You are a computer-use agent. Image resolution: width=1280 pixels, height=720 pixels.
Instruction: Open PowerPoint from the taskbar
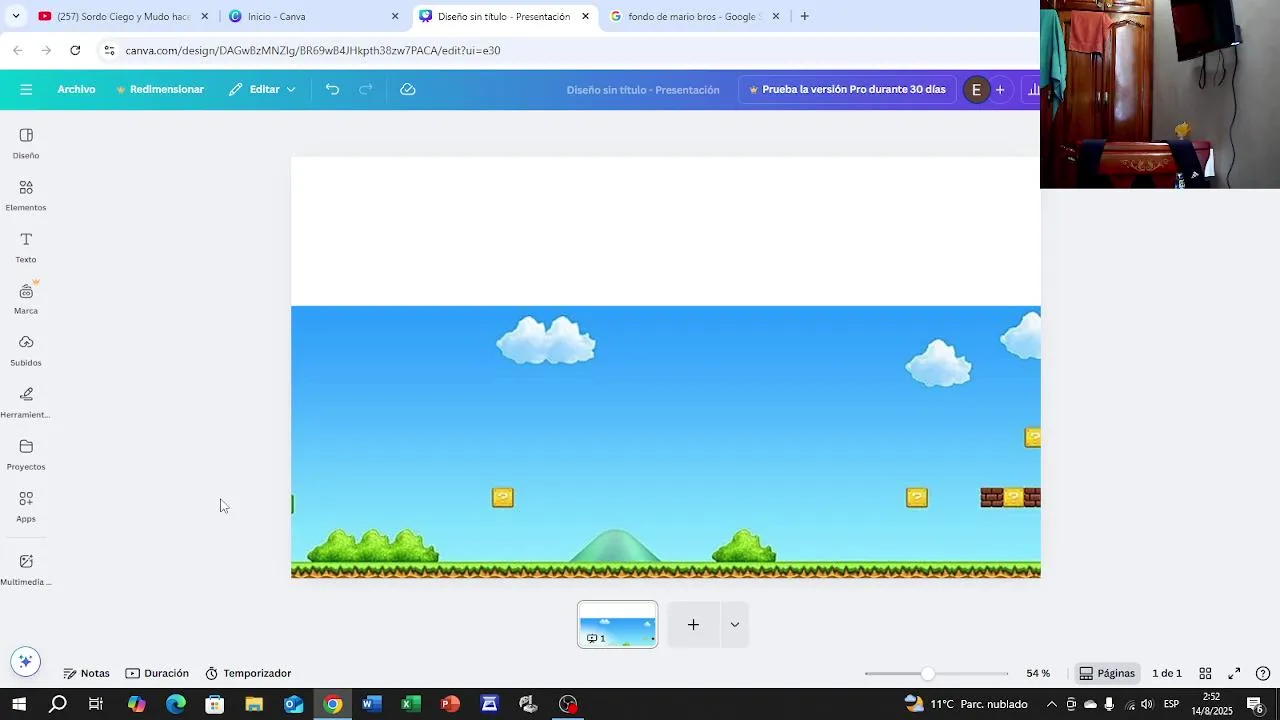click(450, 704)
